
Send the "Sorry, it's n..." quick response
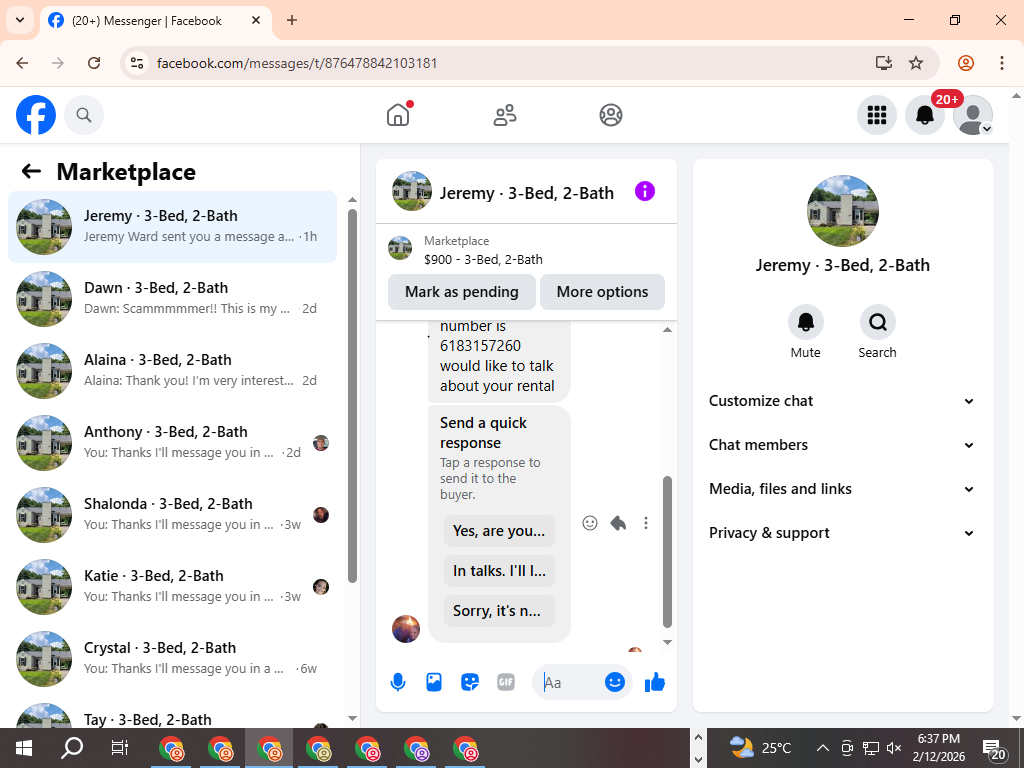(499, 611)
